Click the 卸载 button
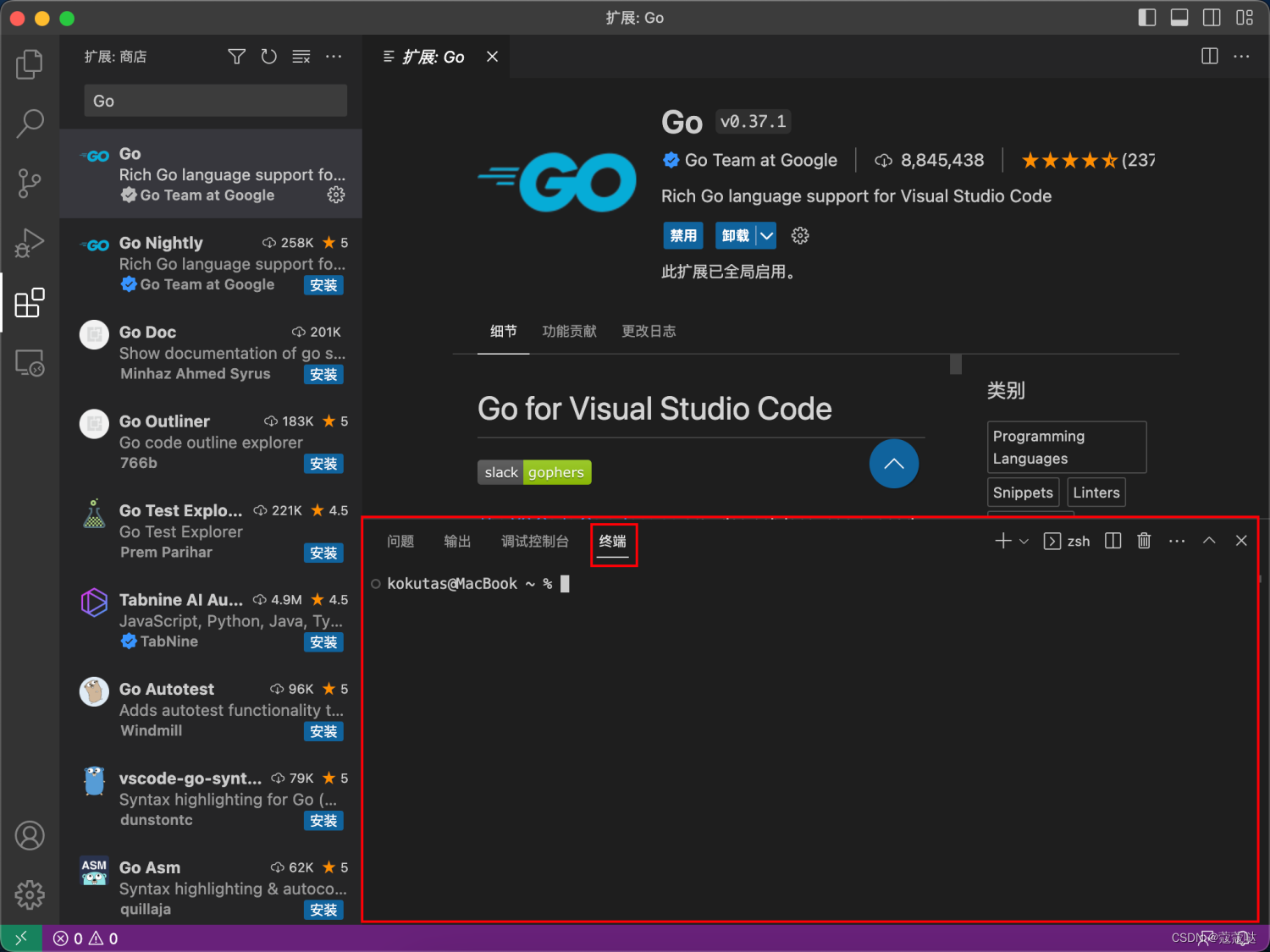1270x952 pixels. pos(736,236)
